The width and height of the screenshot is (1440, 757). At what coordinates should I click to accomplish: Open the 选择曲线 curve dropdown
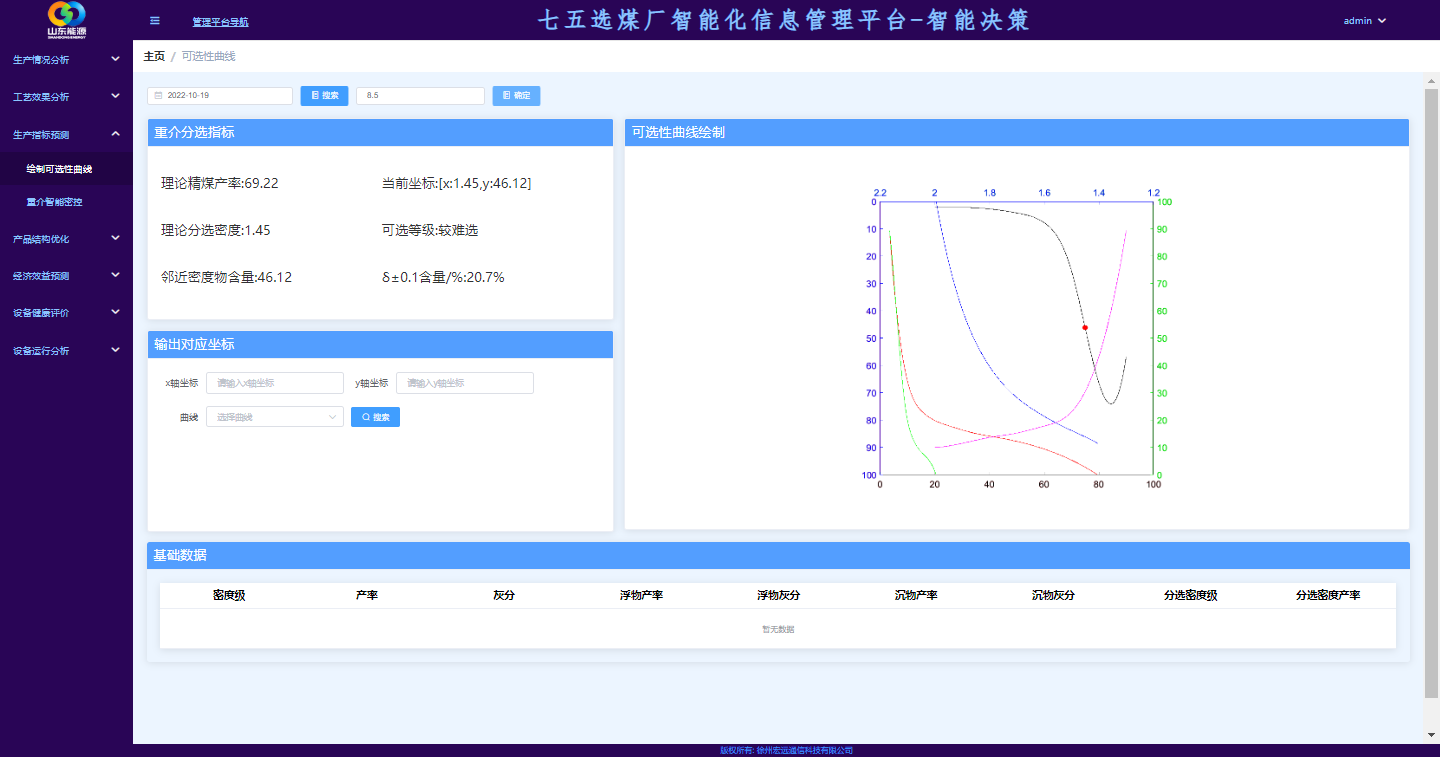click(275, 417)
